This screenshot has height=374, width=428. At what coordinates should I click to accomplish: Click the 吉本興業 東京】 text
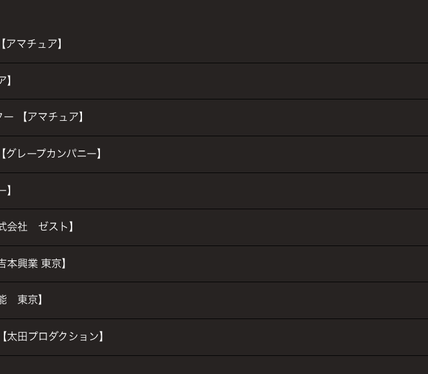tap(33, 263)
